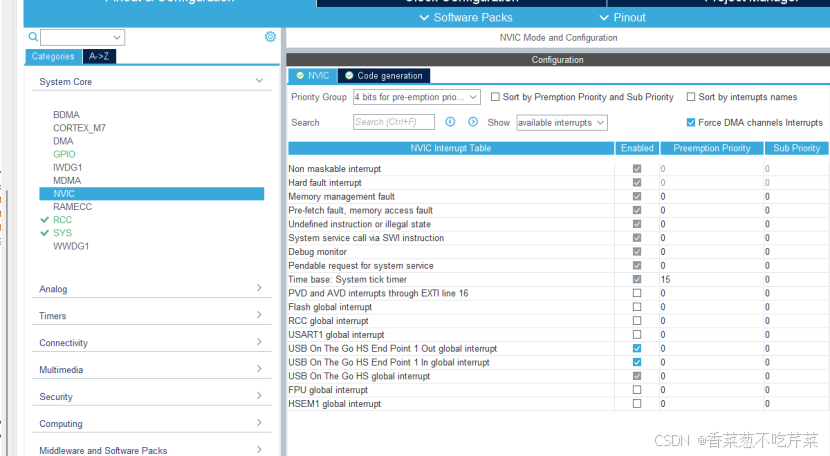Screen dimensions: 830x456
Task: Select the Memory management fault row
Action: pyautogui.click(x=558, y=196)
